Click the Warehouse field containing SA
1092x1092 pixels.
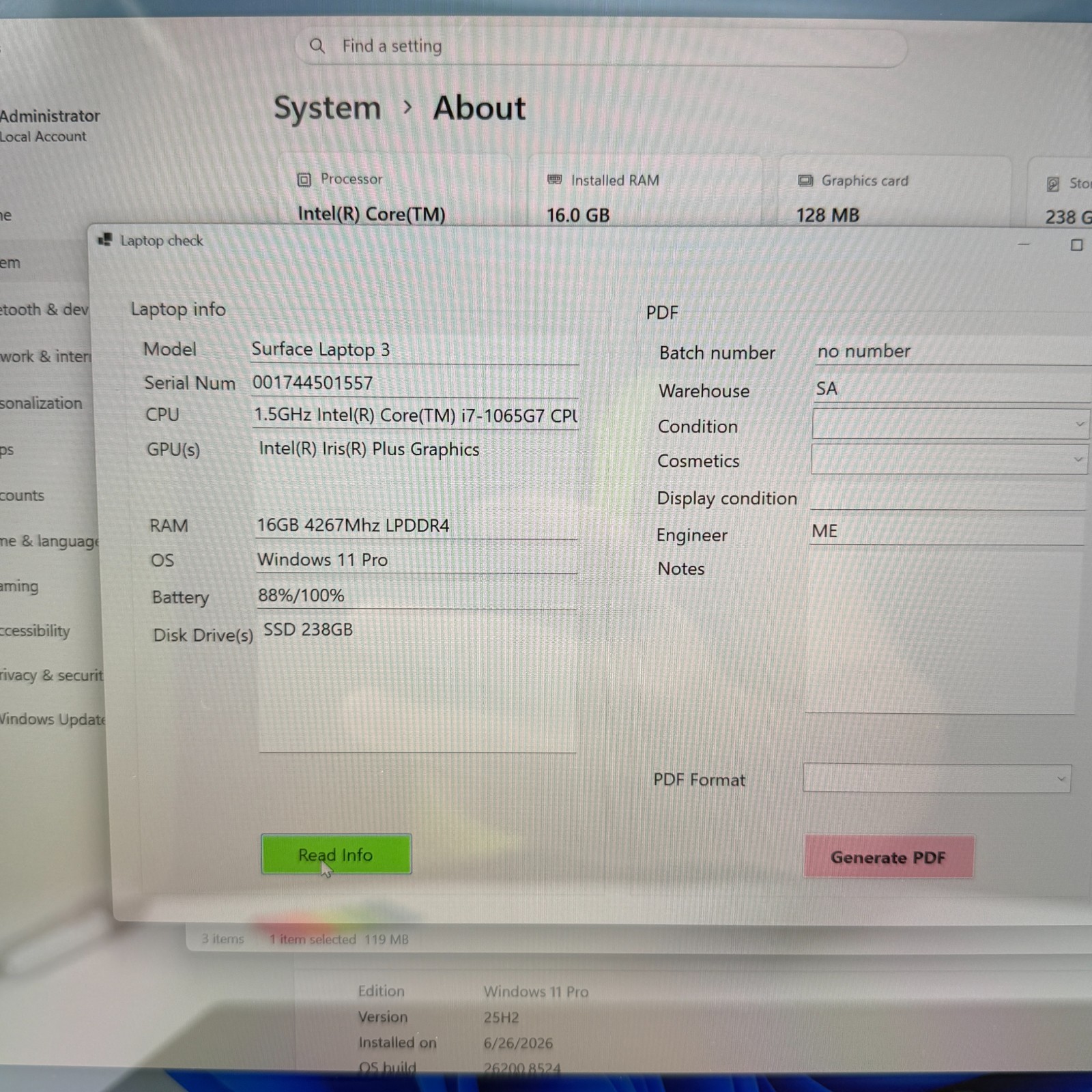point(951,388)
